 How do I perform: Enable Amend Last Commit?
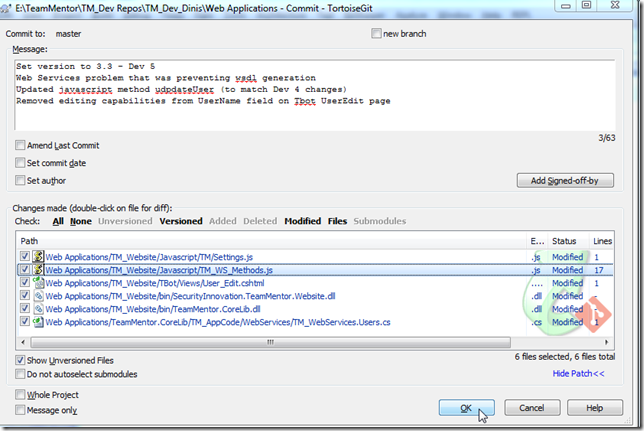pyautogui.click(x=20, y=145)
